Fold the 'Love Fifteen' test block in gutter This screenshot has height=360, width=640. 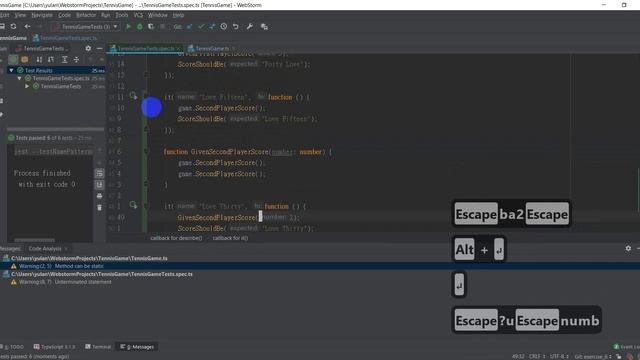(x=146, y=97)
